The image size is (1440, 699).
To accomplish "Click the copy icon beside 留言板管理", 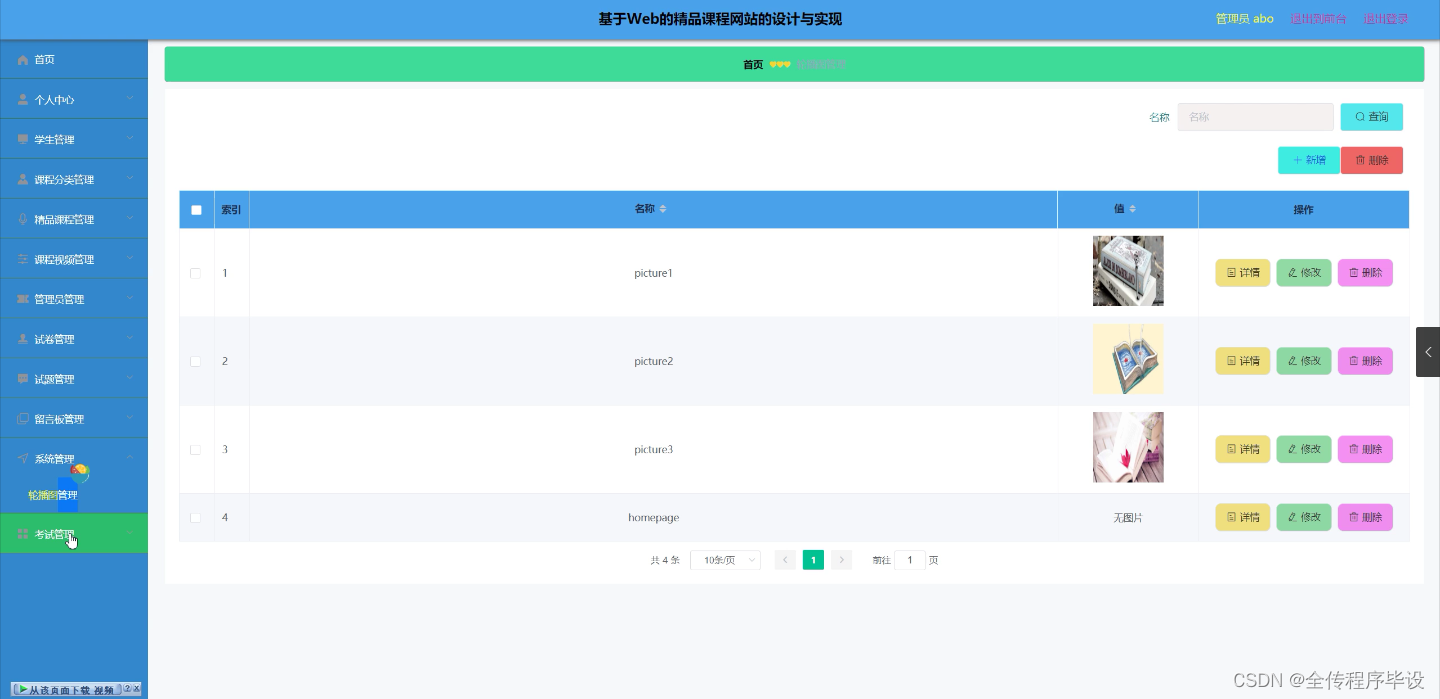I will point(23,419).
